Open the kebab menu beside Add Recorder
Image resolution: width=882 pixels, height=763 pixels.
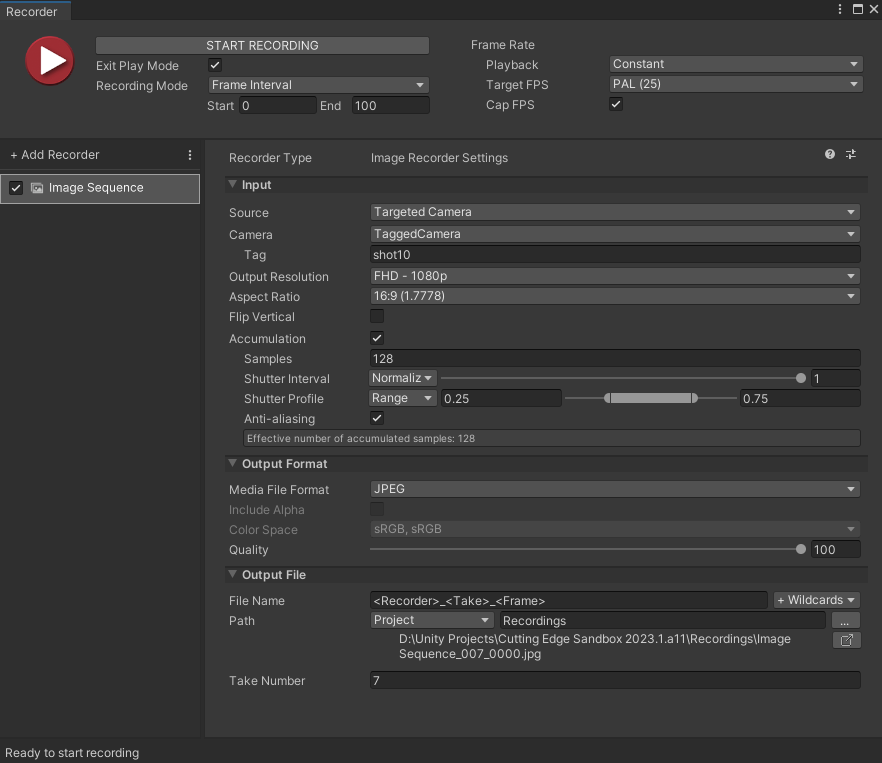tap(190, 155)
